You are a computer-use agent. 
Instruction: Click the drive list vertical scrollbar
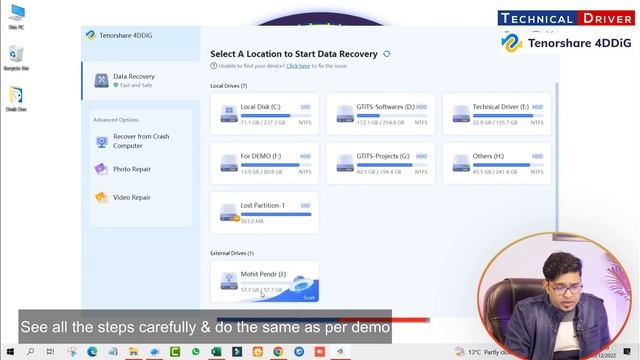(x=557, y=157)
